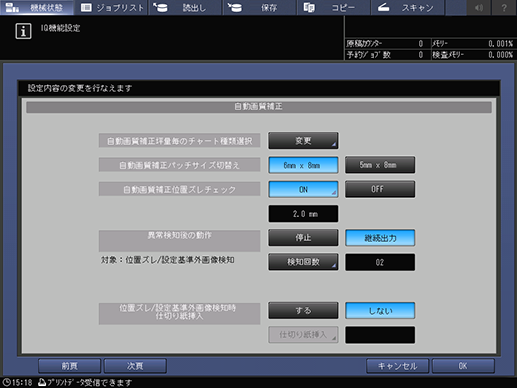
Task: Click the 自動画質補正坪量毎のチャート種類選択 label
Action: click(179, 141)
